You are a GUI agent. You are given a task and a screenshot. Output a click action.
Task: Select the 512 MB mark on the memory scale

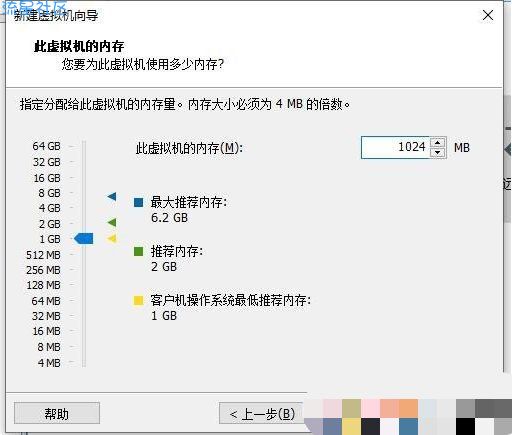point(43,255)
